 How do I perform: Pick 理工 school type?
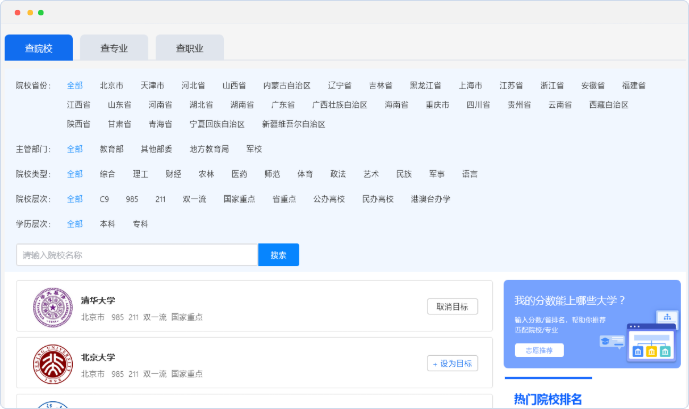coord(140,174)
